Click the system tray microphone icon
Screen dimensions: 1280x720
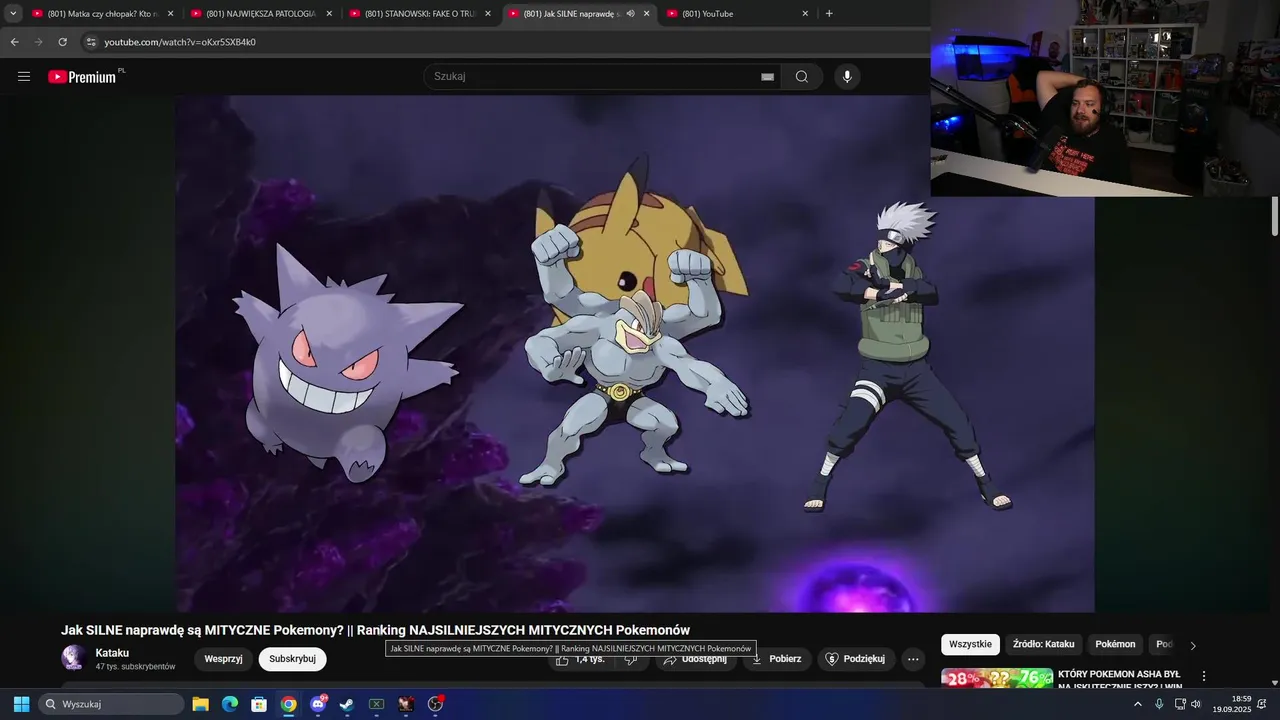tap(1159, 704)
